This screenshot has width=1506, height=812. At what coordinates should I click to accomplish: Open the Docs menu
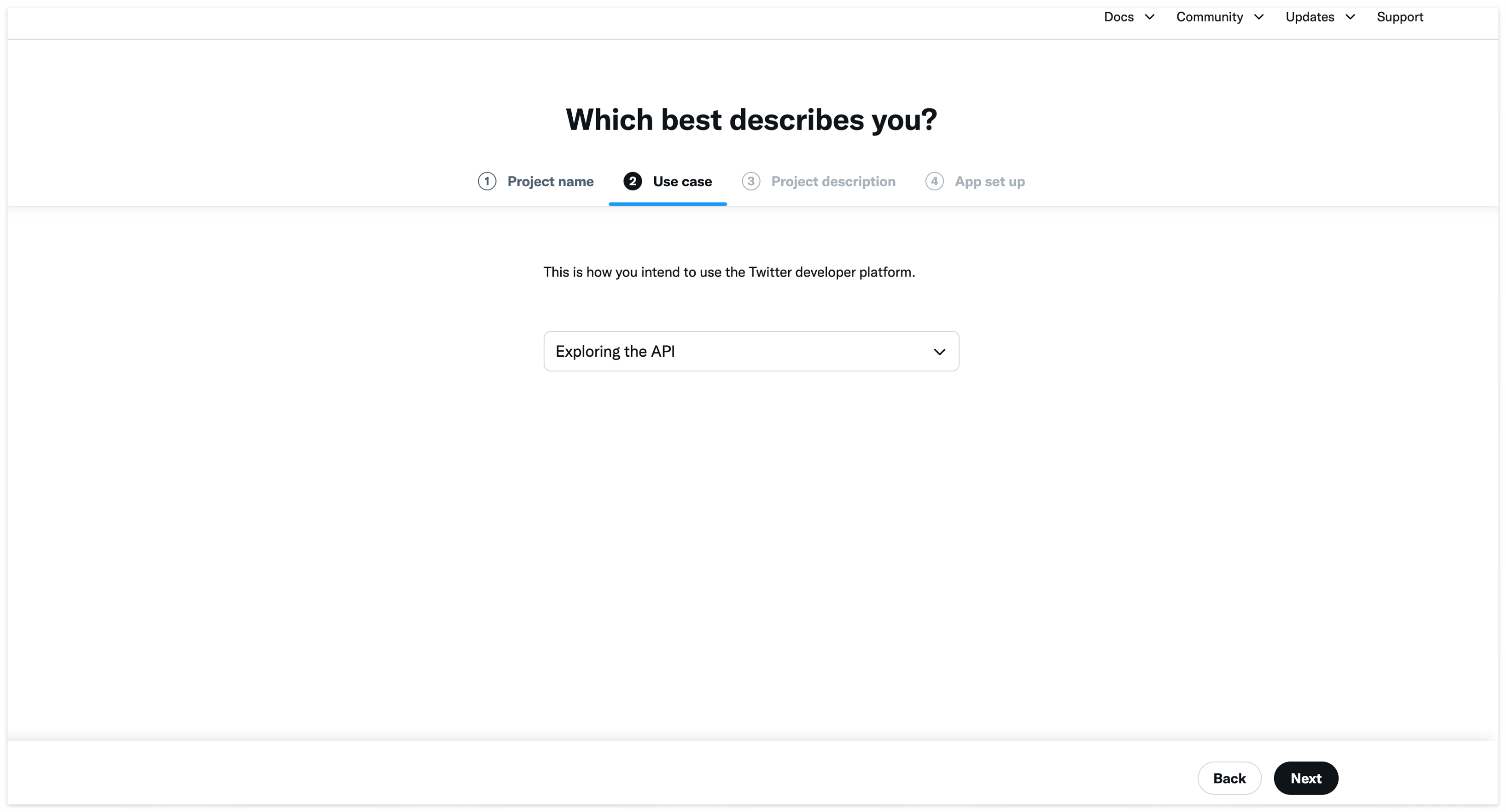tap(1118, 17)
